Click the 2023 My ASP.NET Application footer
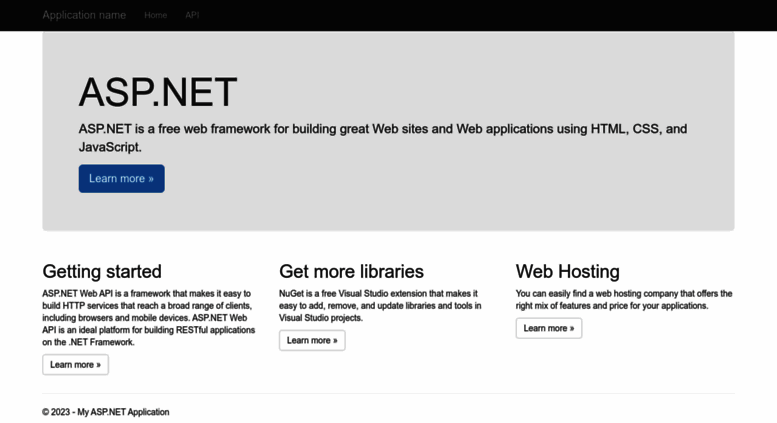The height and width of the screenshot is (423, 777). point(106,412)
